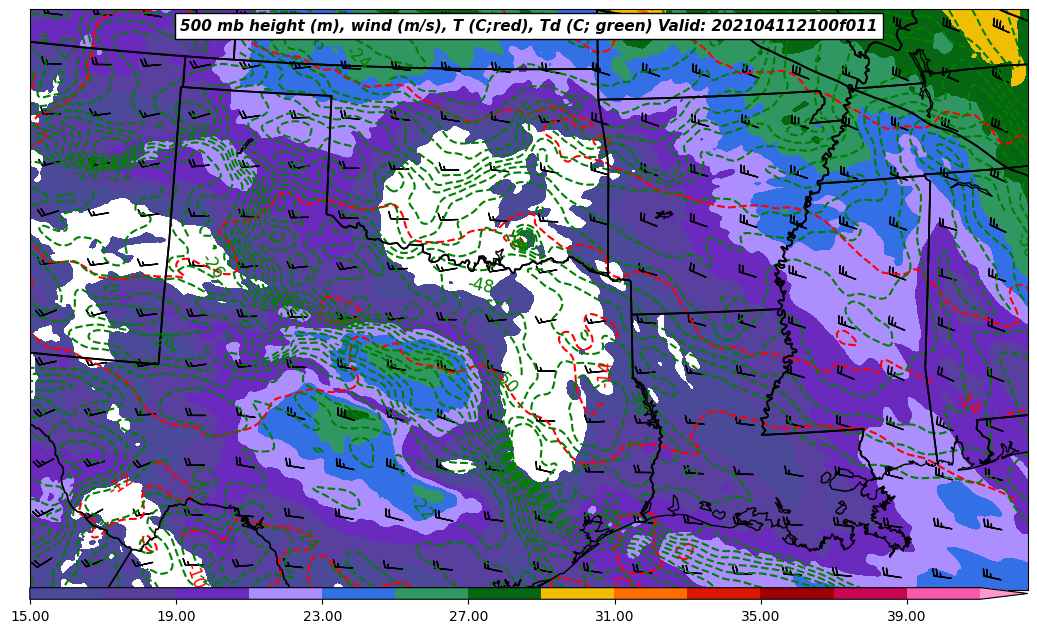This screenshot has height=633, width=1037.
Task: Choose the bright blue colorbar segment
Action: click(x=358, y=593)
